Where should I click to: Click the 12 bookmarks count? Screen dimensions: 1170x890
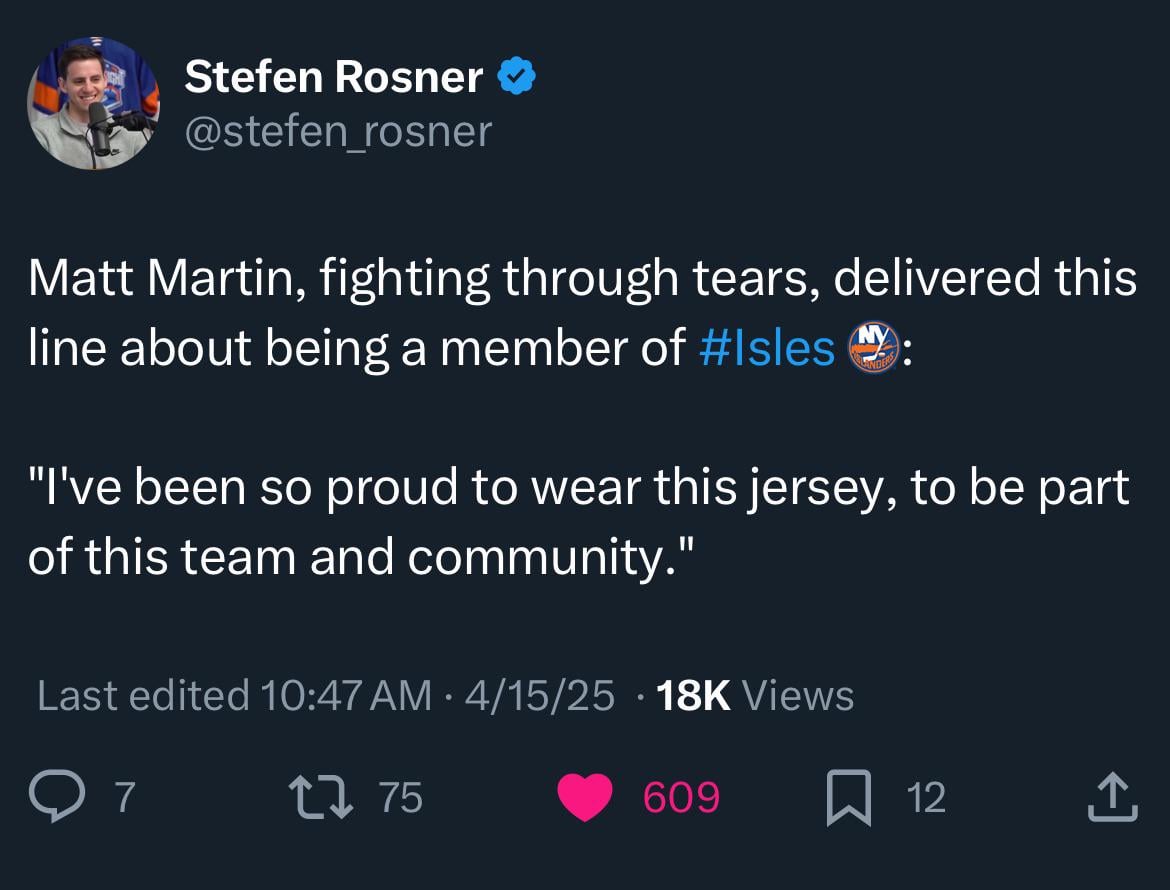coord(925,797)
